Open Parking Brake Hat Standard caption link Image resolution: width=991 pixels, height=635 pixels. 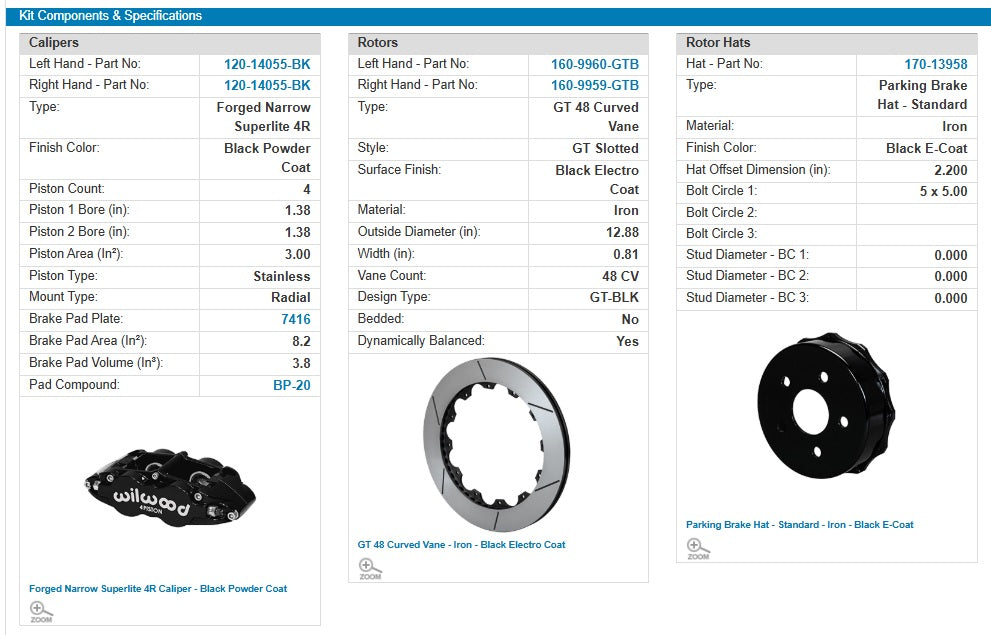tap(799, 525)
